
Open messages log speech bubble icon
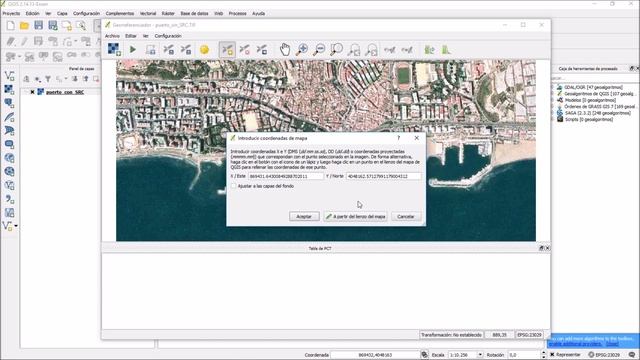click(x=632, y=355)
